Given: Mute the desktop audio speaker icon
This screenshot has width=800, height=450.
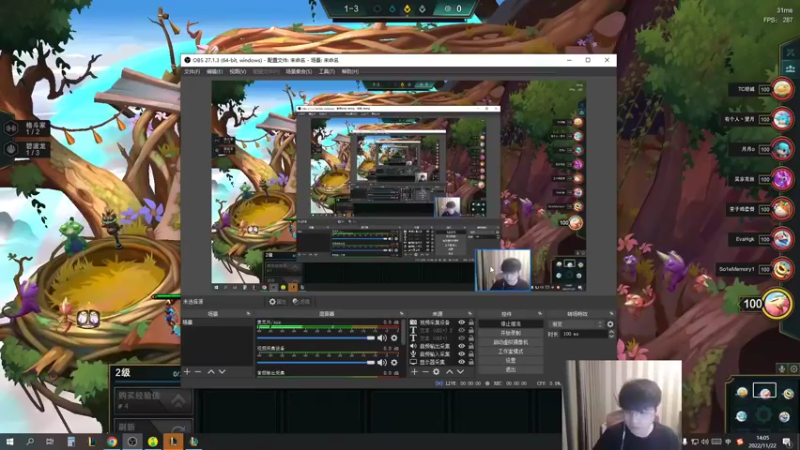Looking at the screenshot, I should point(382,338).
